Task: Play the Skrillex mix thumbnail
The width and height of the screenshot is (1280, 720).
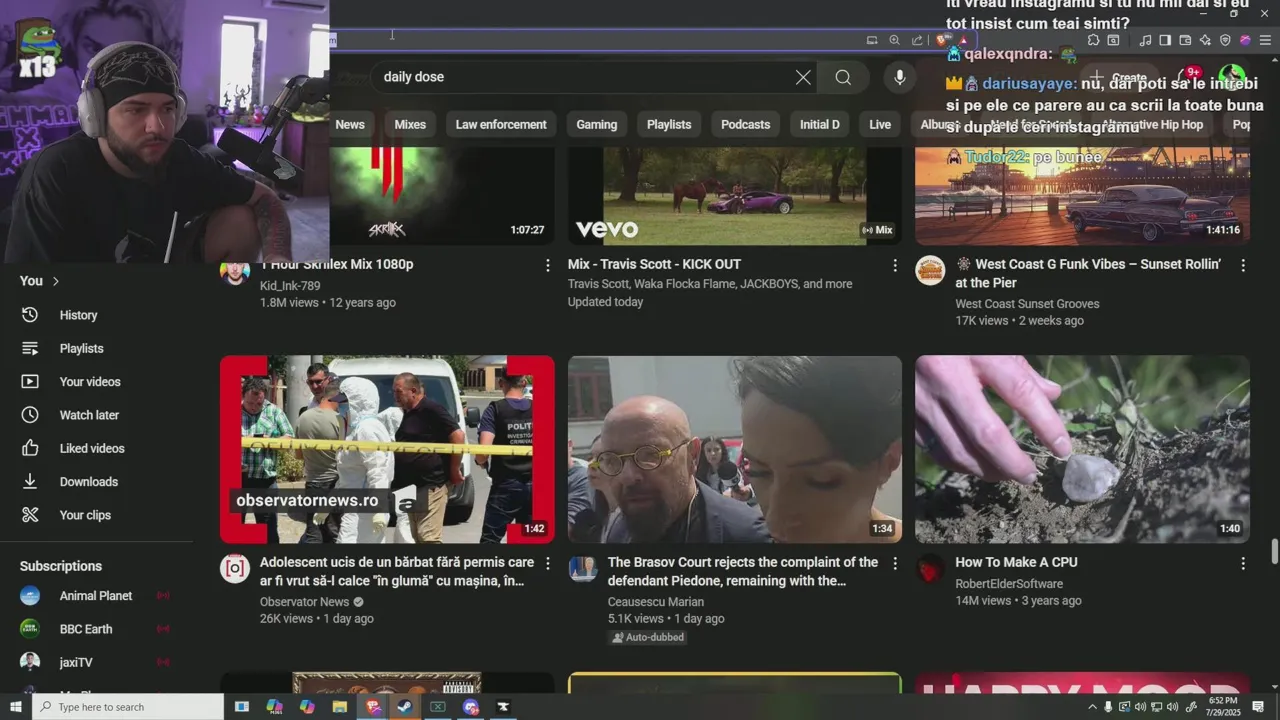Action: click(442, 196)
